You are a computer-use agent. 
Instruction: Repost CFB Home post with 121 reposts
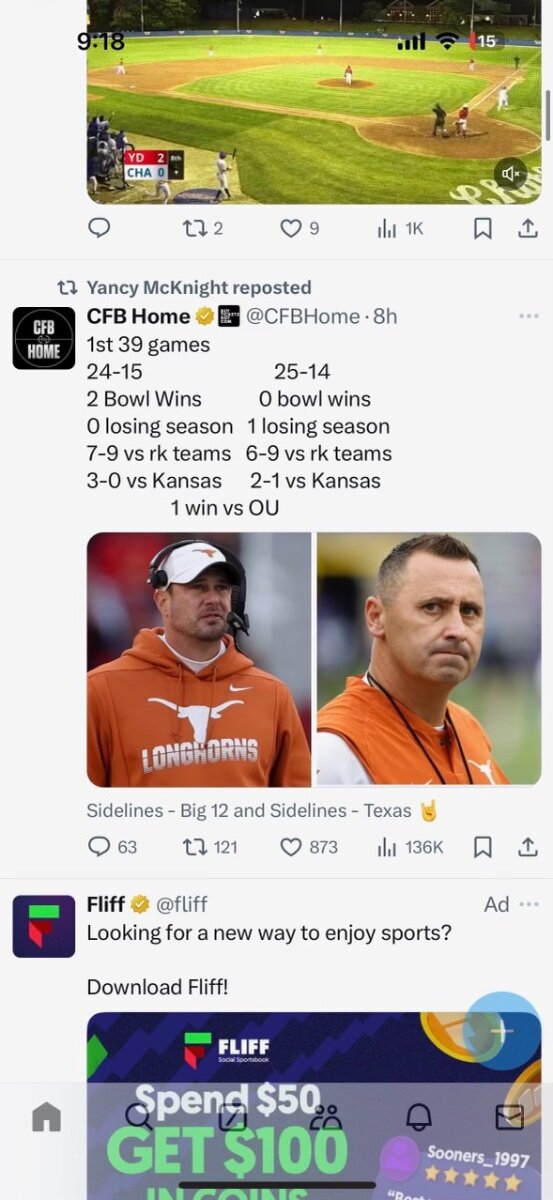click(x=210, y=847)
